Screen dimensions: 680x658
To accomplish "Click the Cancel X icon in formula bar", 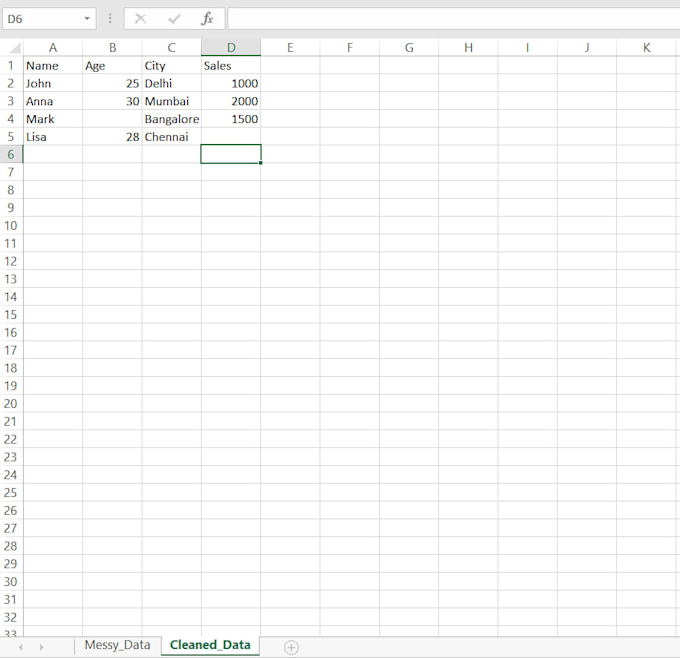I will (x=141, y=19).
